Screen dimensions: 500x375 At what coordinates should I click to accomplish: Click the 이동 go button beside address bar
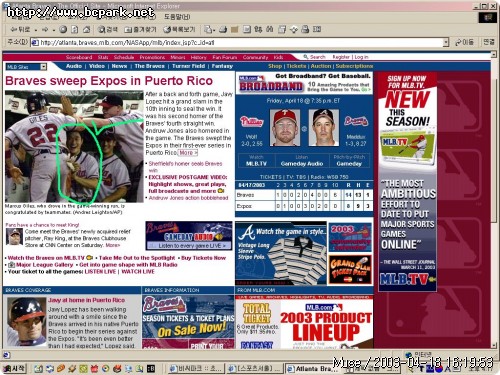(465, 42)
